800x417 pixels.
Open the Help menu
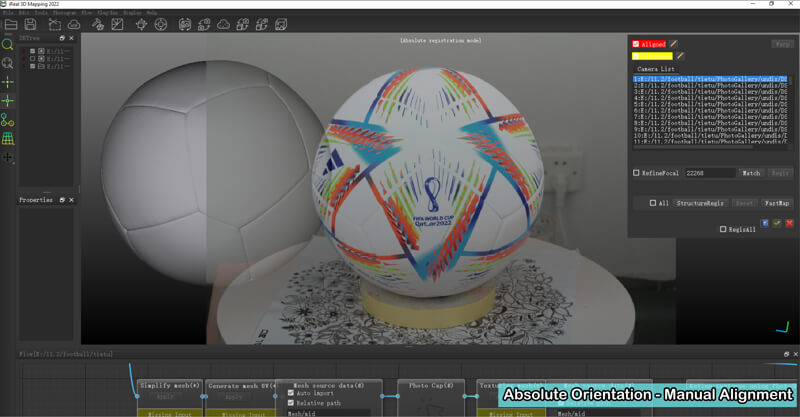(x=152, y=12)
